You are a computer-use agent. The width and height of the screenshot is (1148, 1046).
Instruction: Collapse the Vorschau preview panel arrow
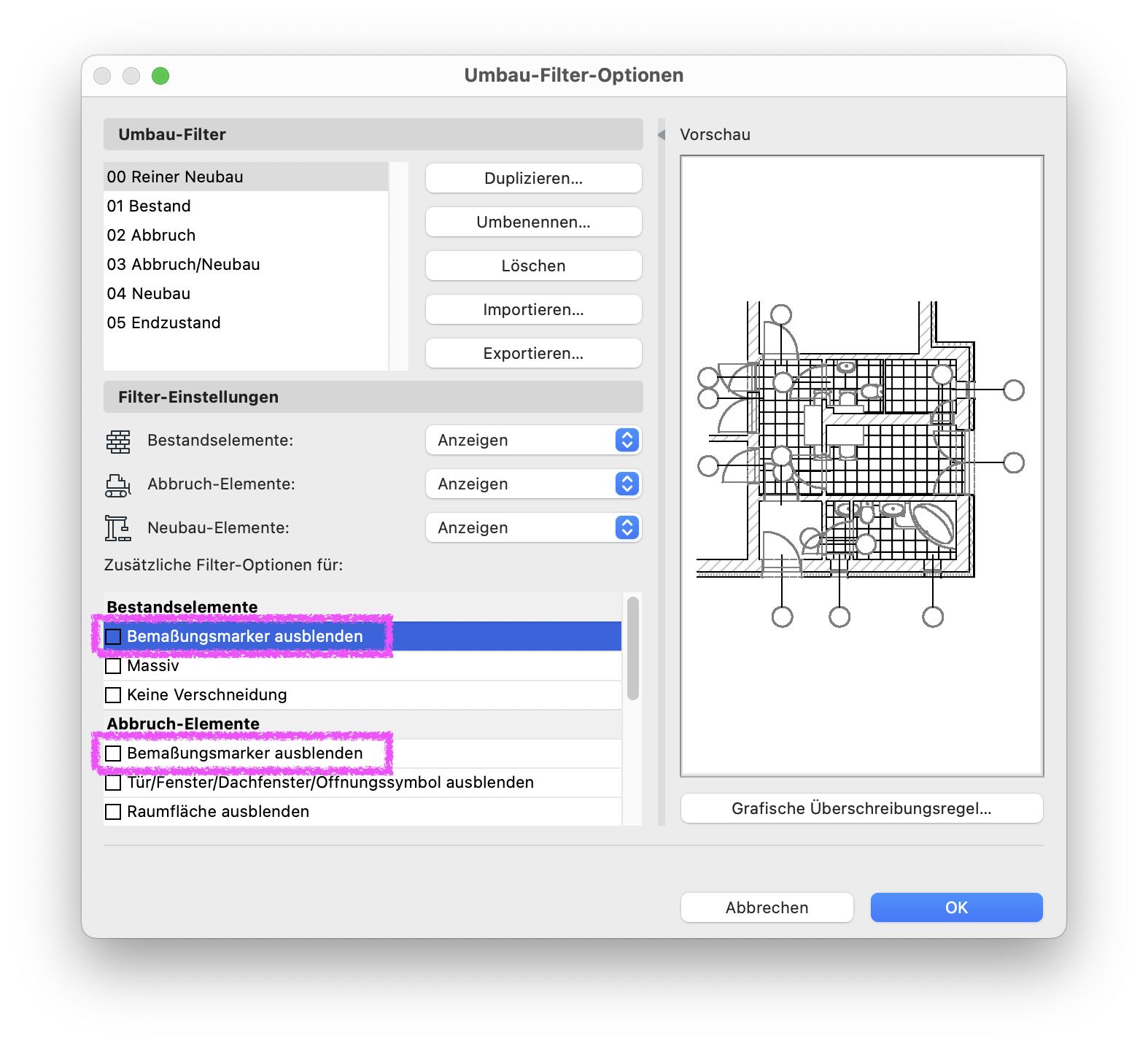coord(662,135)
